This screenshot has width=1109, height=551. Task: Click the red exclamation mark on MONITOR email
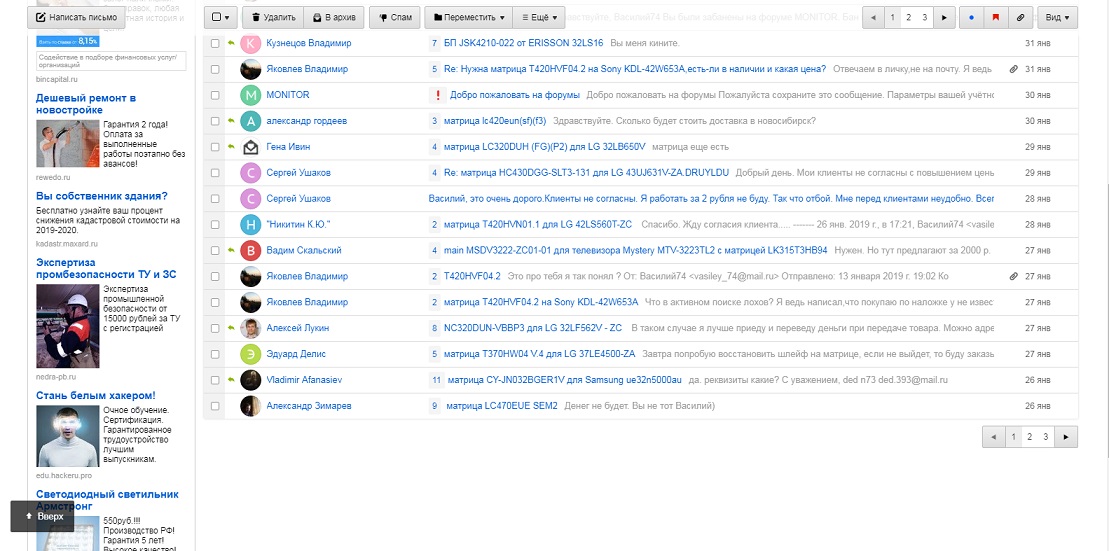pos(437,95)
